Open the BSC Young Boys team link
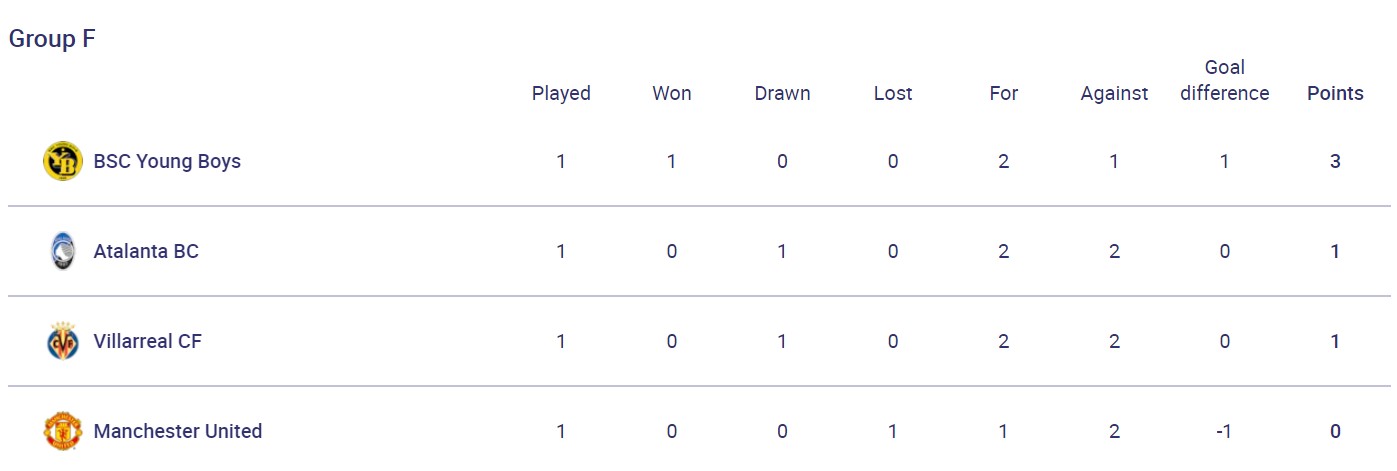This screenshot has height=471, width=1397. pos(167,161)
